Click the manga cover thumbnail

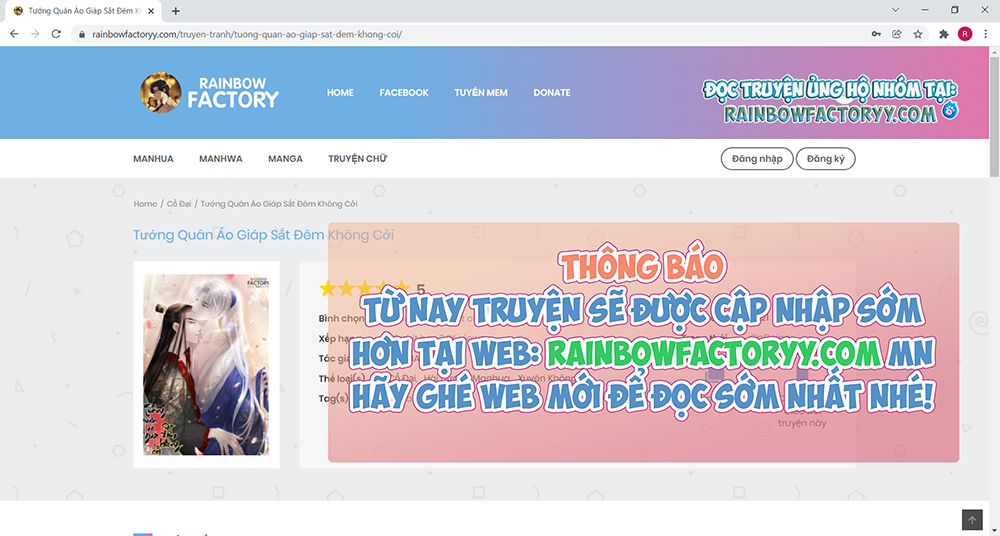click(x=206, y=365)
